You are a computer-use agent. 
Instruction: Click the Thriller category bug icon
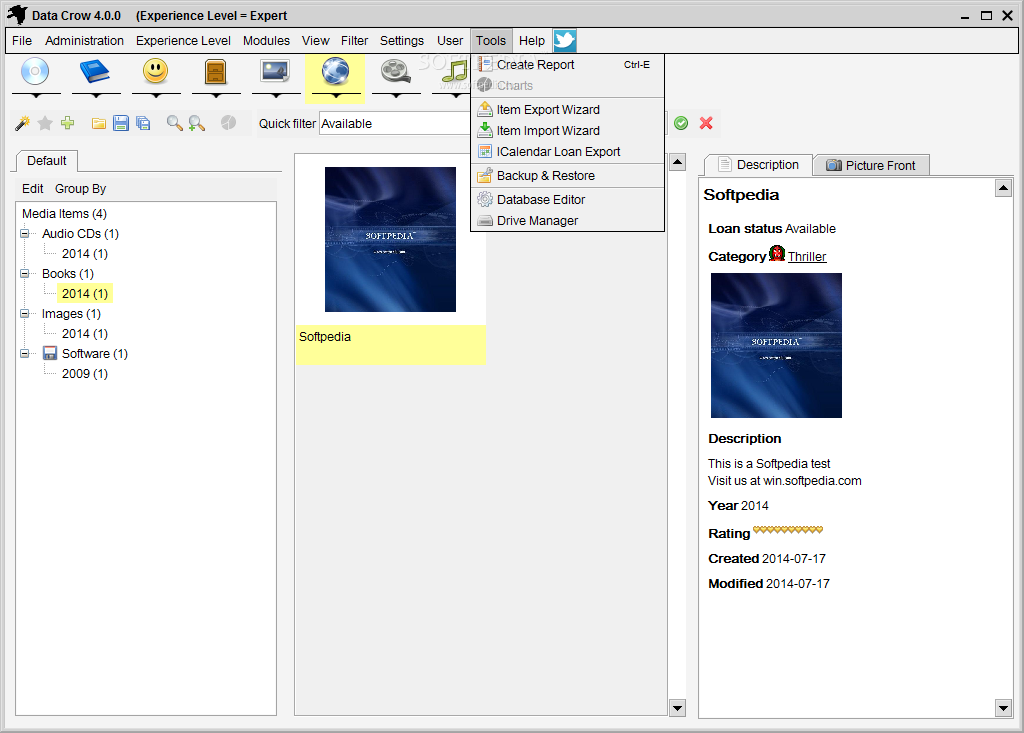coord(776,253)
